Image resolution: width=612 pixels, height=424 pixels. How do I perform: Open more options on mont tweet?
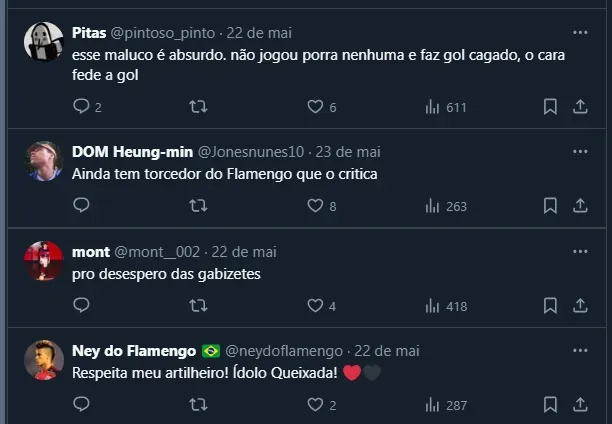tap(580, 252)
